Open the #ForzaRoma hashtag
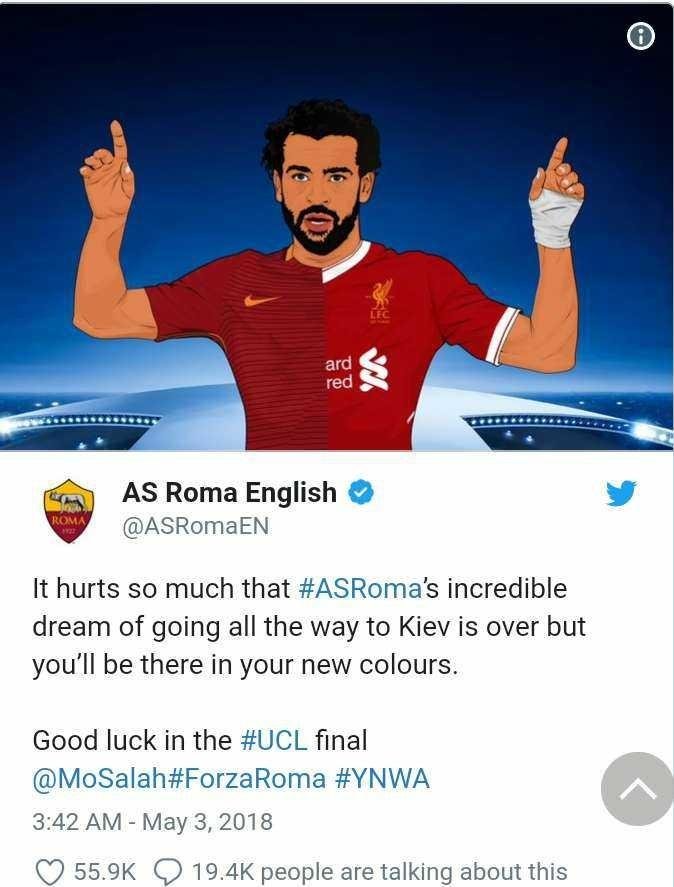The height and width of the screenshot is (887, 674). 247,778
